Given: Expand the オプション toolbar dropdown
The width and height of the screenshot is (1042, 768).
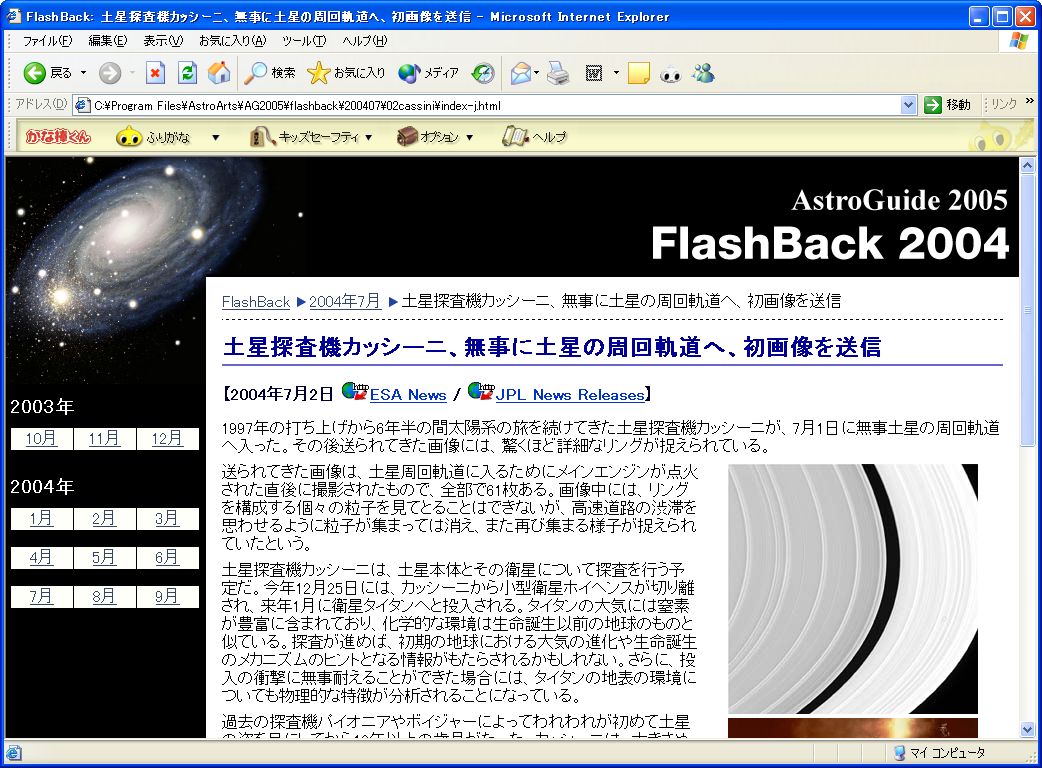Looking at the screenshot, I should [x=469, y=137].
